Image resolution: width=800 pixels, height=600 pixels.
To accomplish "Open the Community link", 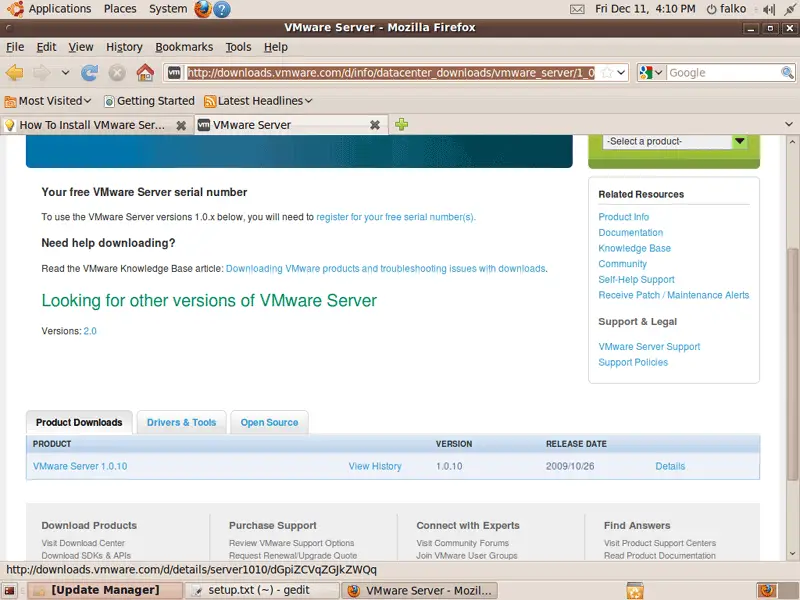I will 622,264.
